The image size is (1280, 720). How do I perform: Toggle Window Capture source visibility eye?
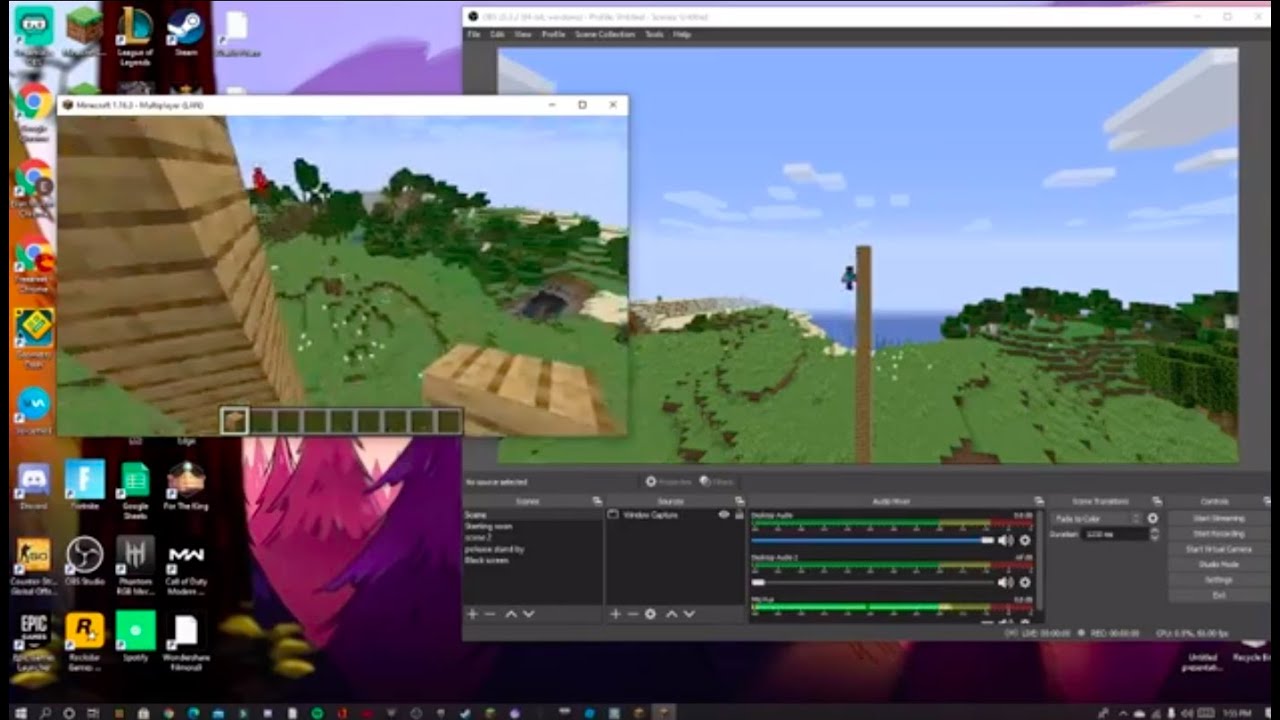click(724, 515)
